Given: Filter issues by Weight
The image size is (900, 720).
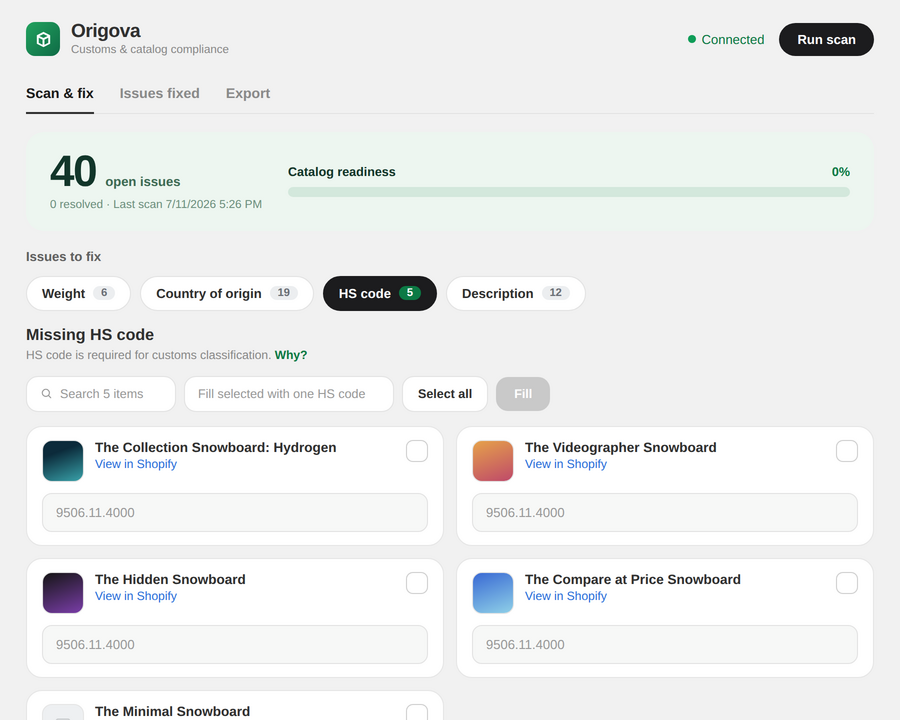Looking at the screenshot, I should (78, 293).
